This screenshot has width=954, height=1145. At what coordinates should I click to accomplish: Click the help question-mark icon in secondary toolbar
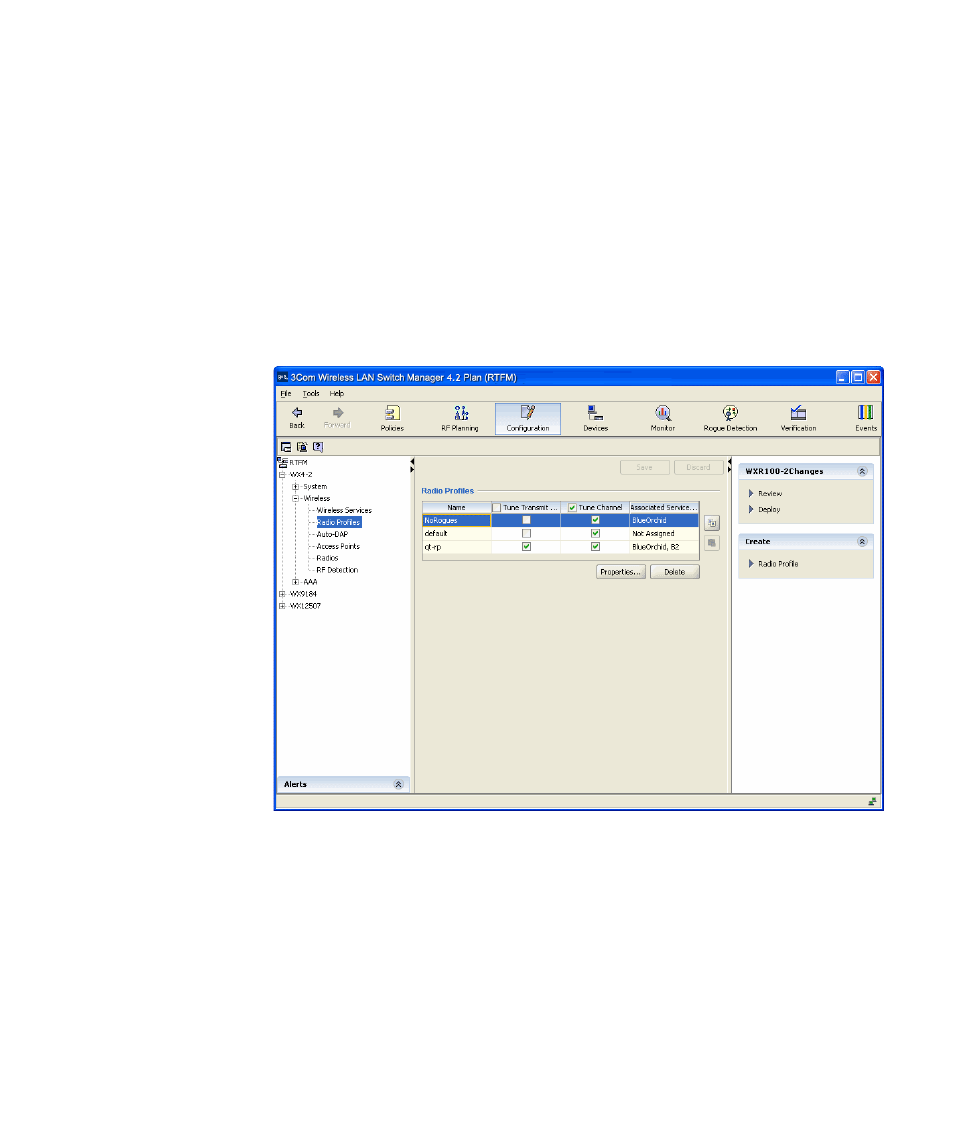318,447
